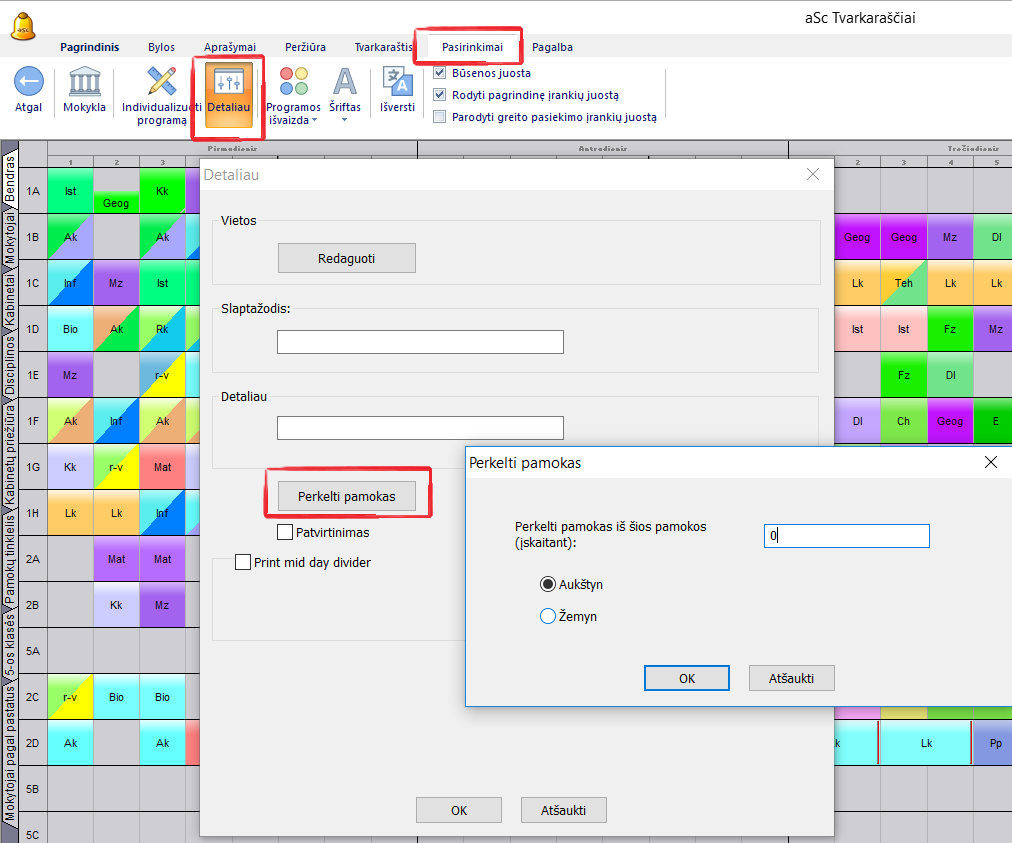
Task: Expand the Šriftas dropdown arrow
Action: click(345, 121)
